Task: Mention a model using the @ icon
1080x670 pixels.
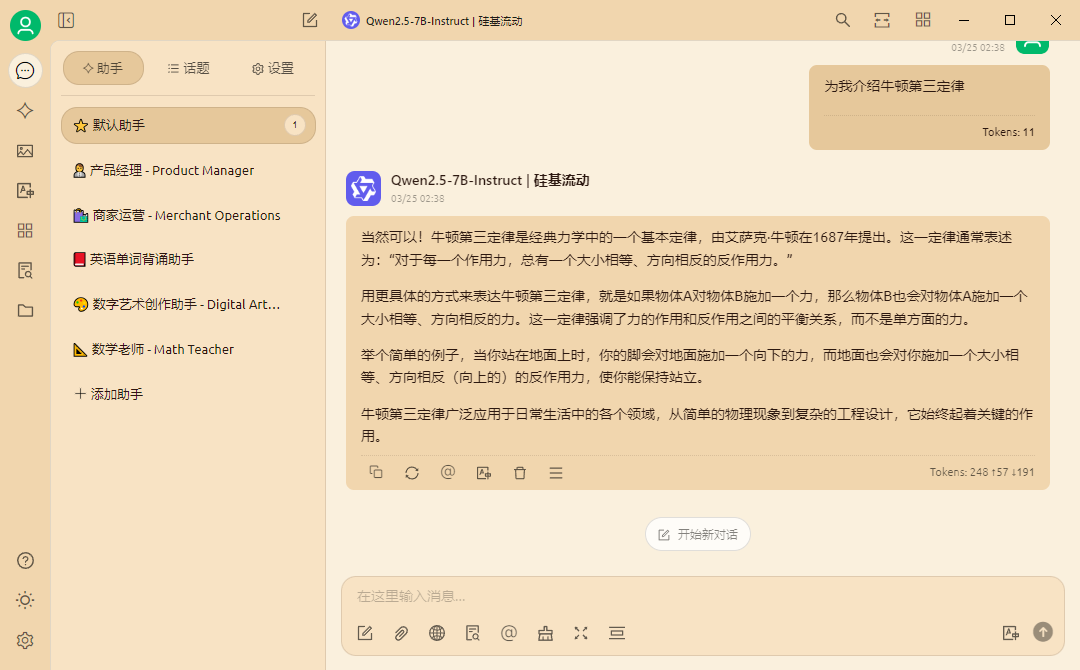Action: point(509,633)
